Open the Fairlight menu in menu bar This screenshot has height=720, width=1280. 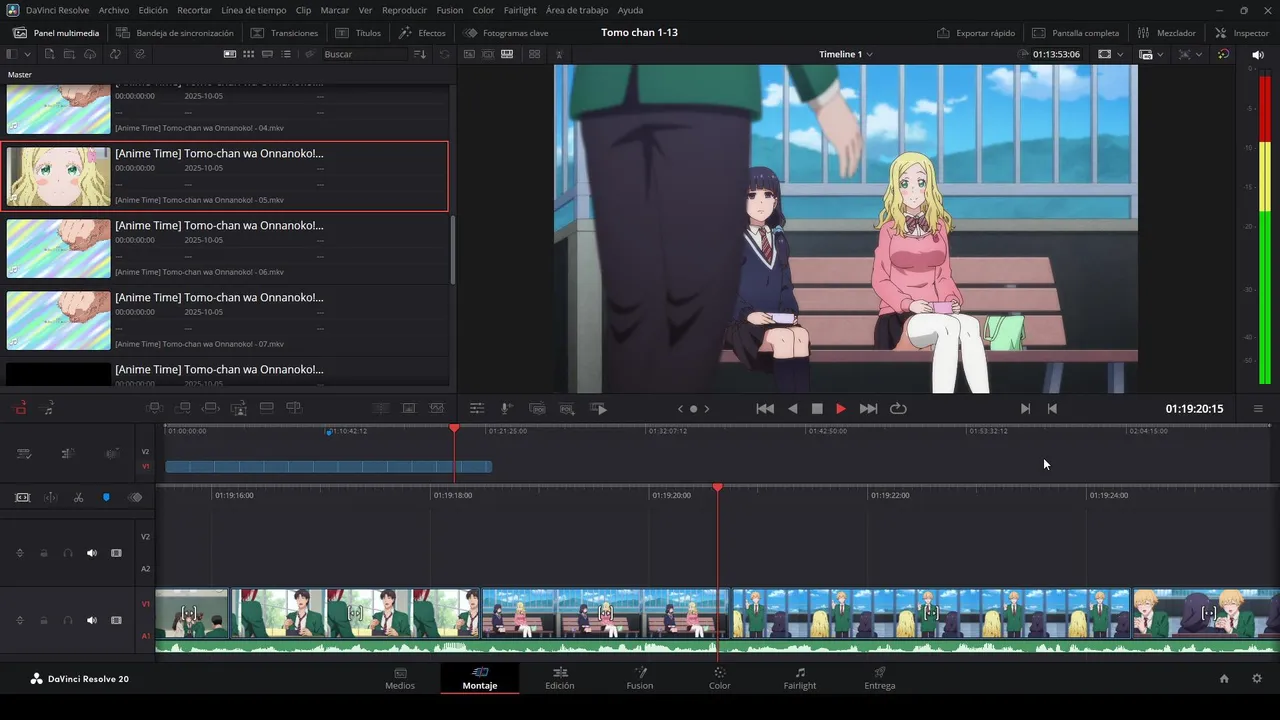click(520, 10)
